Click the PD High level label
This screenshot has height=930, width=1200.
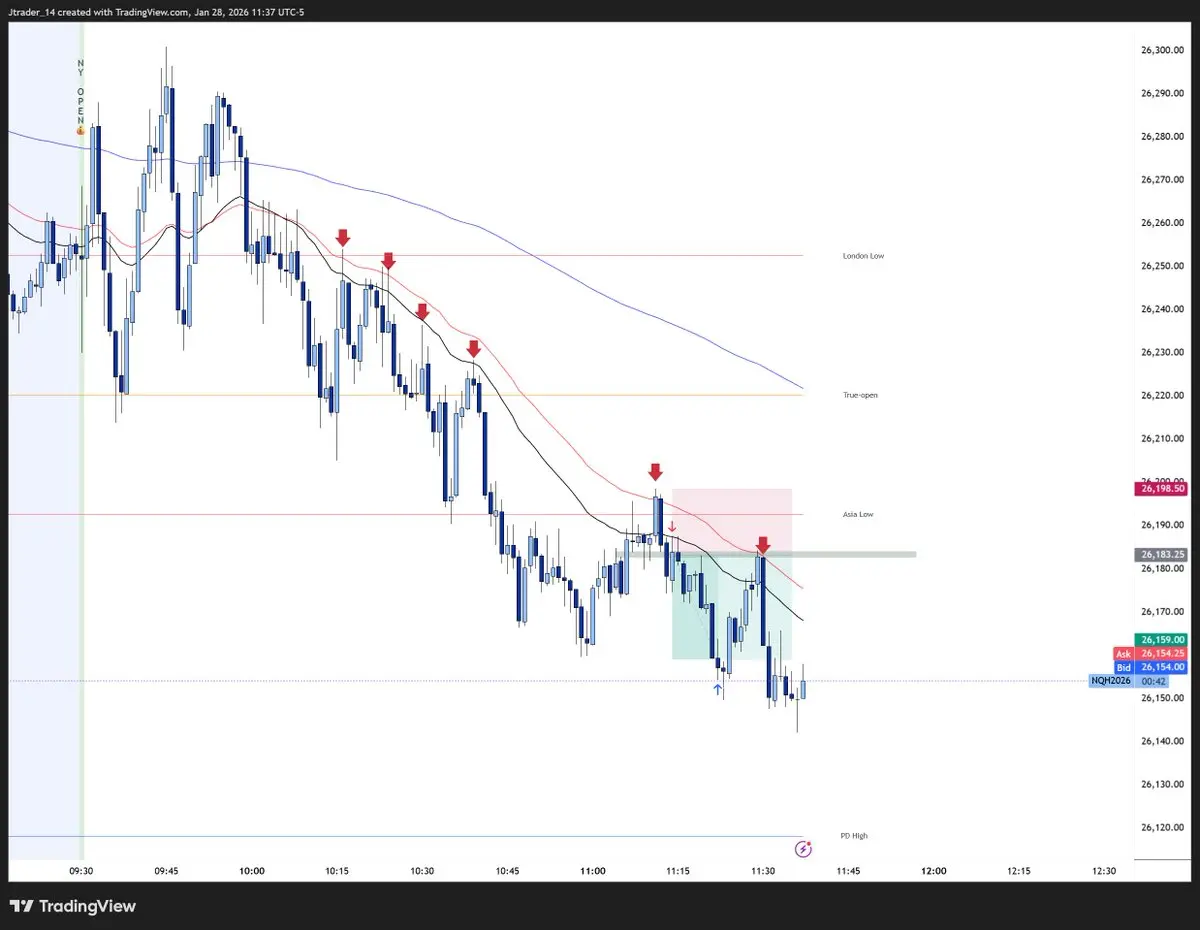(x=855, y=835)
